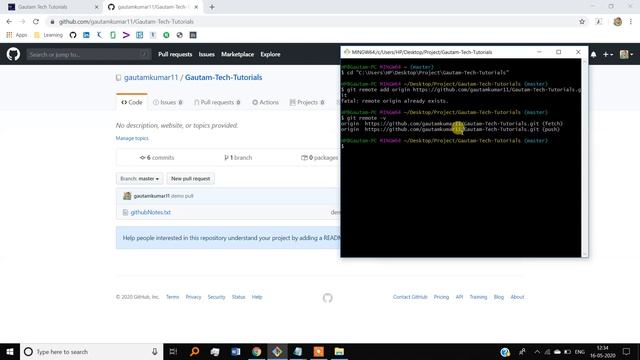Open the create new plus dropdown

(x=608, y=54)
